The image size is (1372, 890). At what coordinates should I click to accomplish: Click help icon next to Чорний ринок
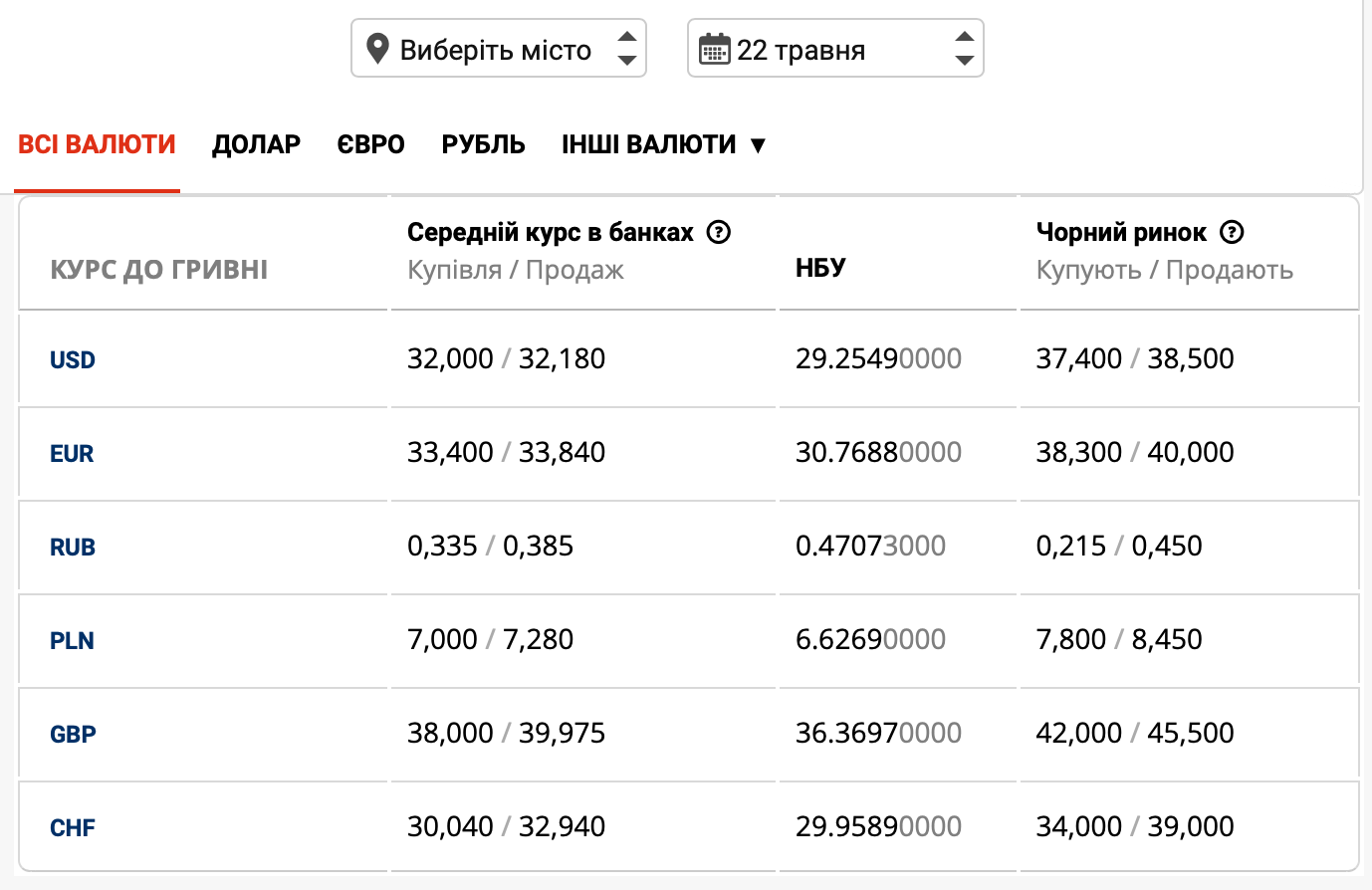point(1232,232)
